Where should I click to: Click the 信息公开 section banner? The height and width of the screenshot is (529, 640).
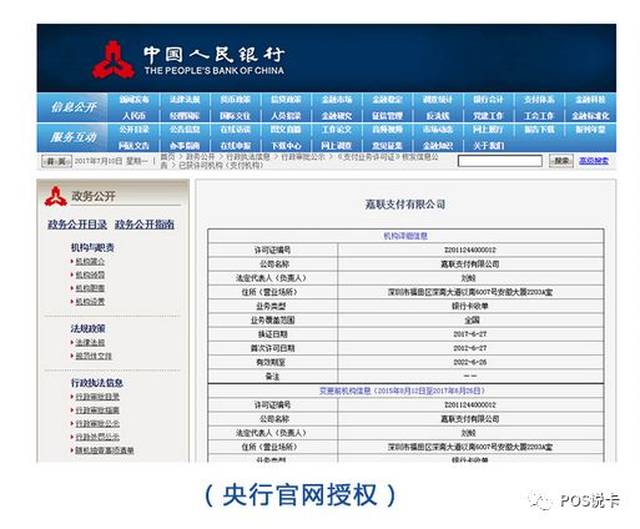(x=73, y=107)
